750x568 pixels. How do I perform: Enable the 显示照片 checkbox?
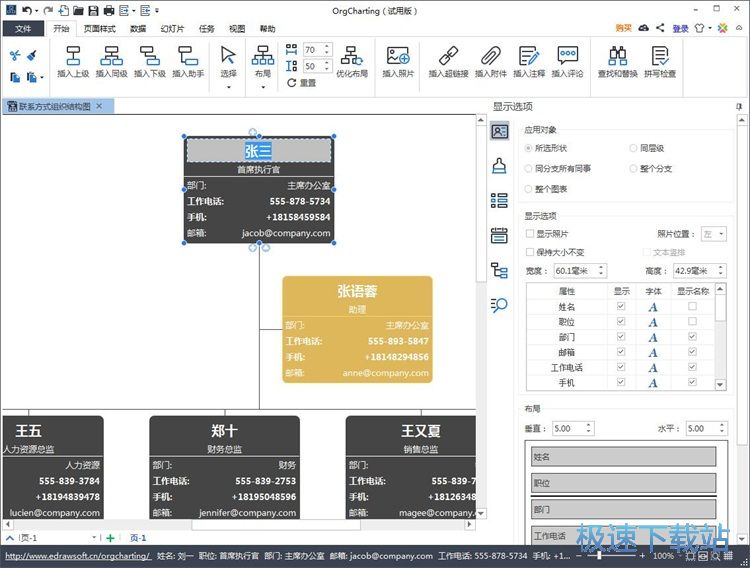(530, 234)
